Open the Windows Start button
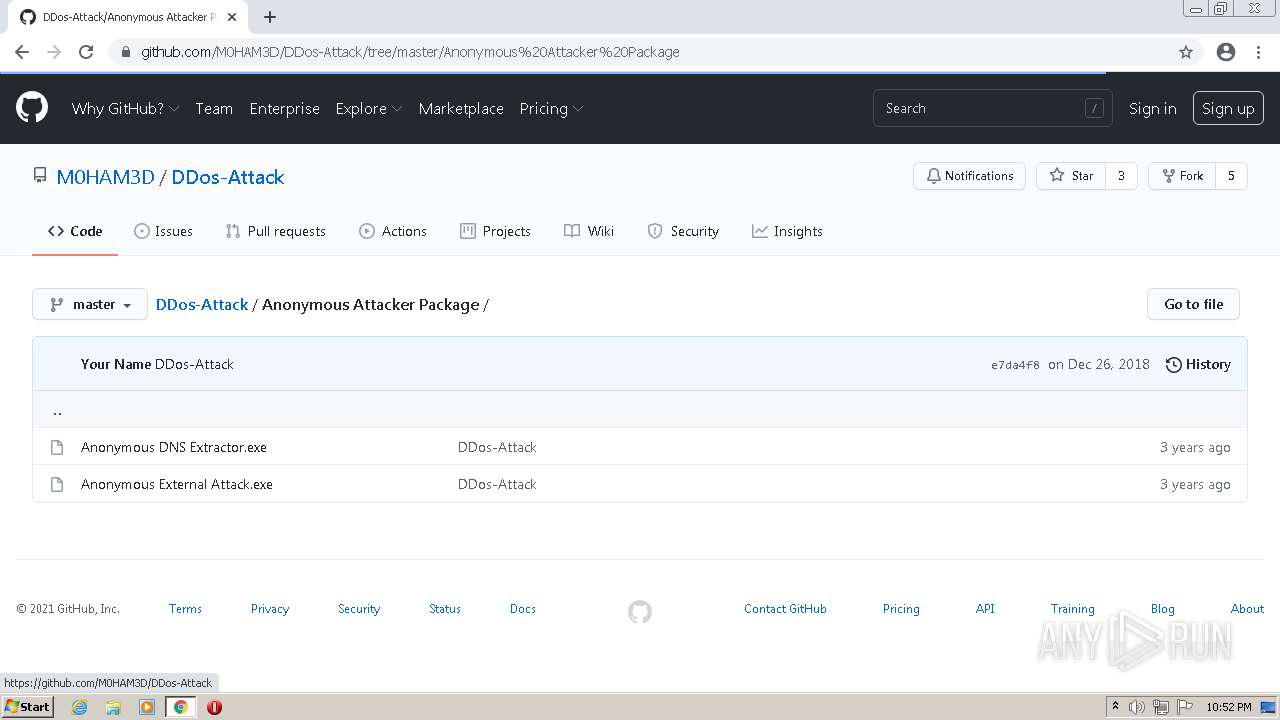This screenshot has width=1280, height=720. (27, 707)
